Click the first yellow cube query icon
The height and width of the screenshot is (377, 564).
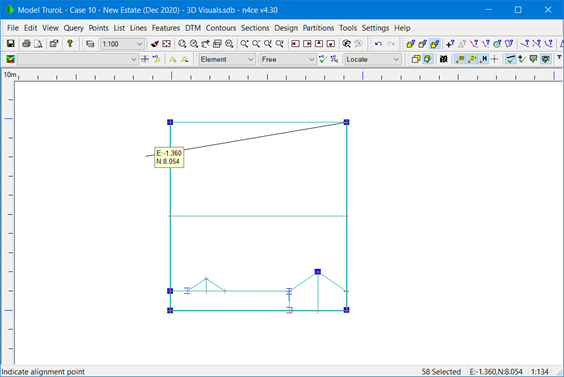[x=410, y=44]
